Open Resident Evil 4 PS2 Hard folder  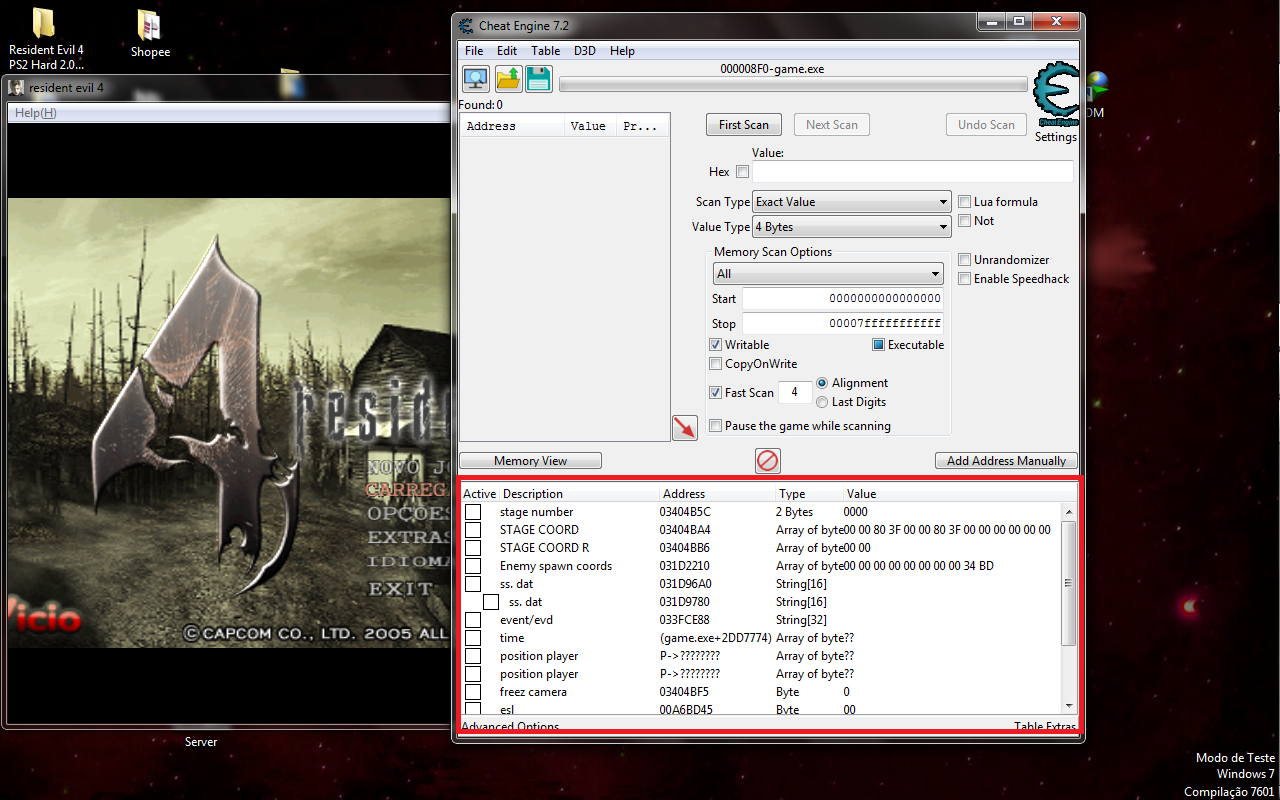tap(46, 40)
